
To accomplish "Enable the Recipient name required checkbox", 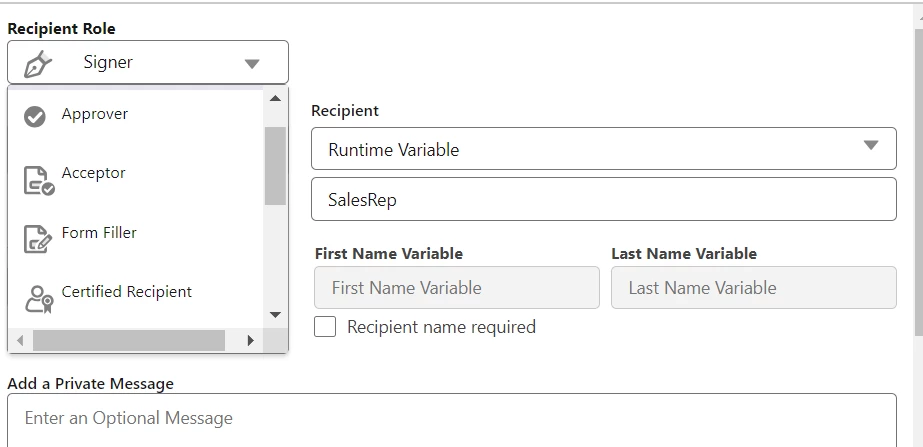I will coord(325,327).
